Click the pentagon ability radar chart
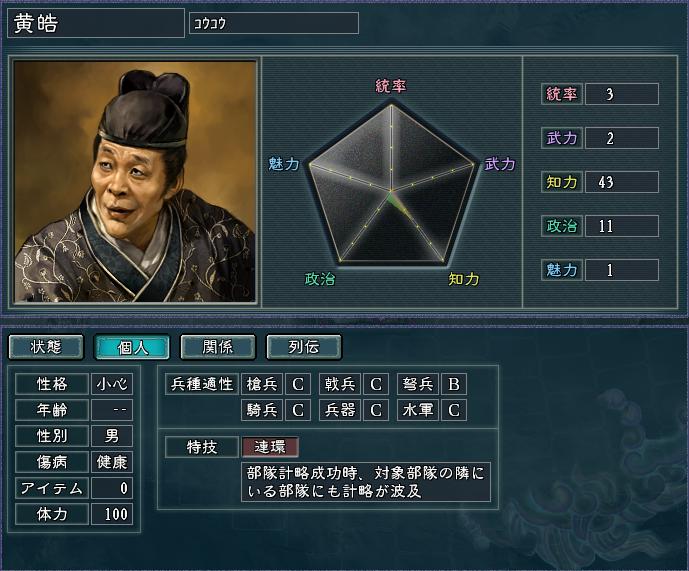 pos(391,184)
